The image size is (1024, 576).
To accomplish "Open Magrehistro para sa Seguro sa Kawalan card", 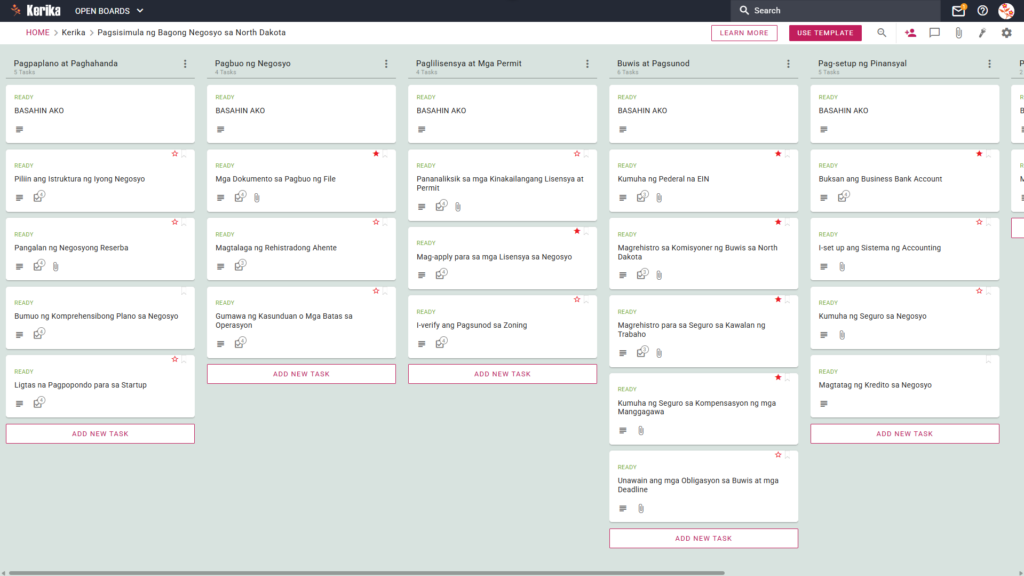I will pyautogui.click(x=703, y=330).
